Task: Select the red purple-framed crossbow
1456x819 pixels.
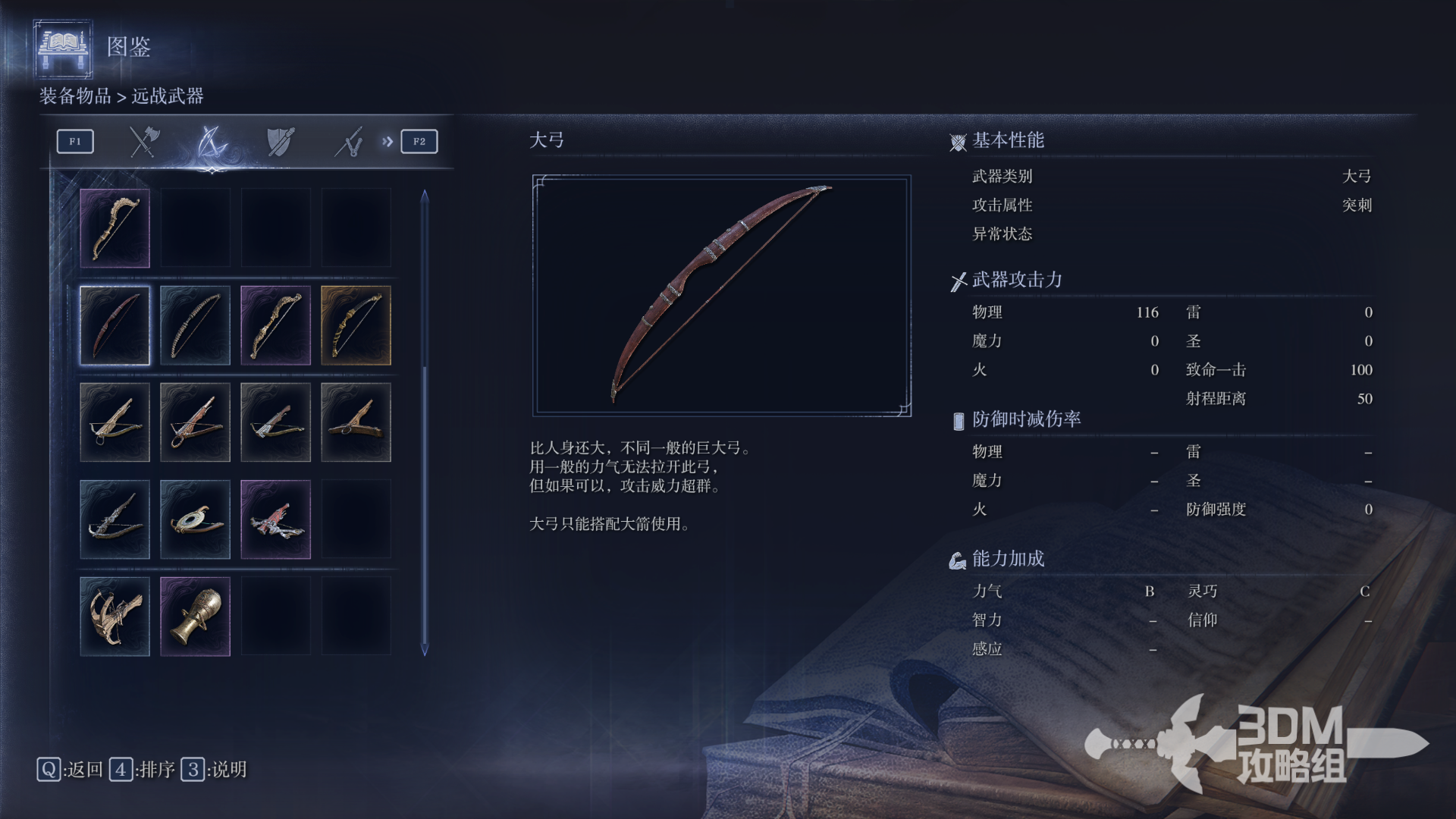Action: pos(276,519)
